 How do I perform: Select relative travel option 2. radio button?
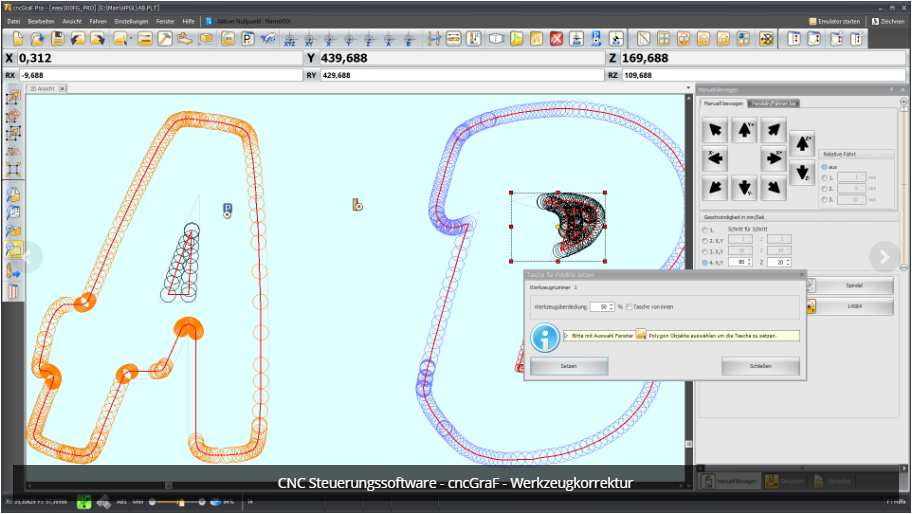coord(824,188)
